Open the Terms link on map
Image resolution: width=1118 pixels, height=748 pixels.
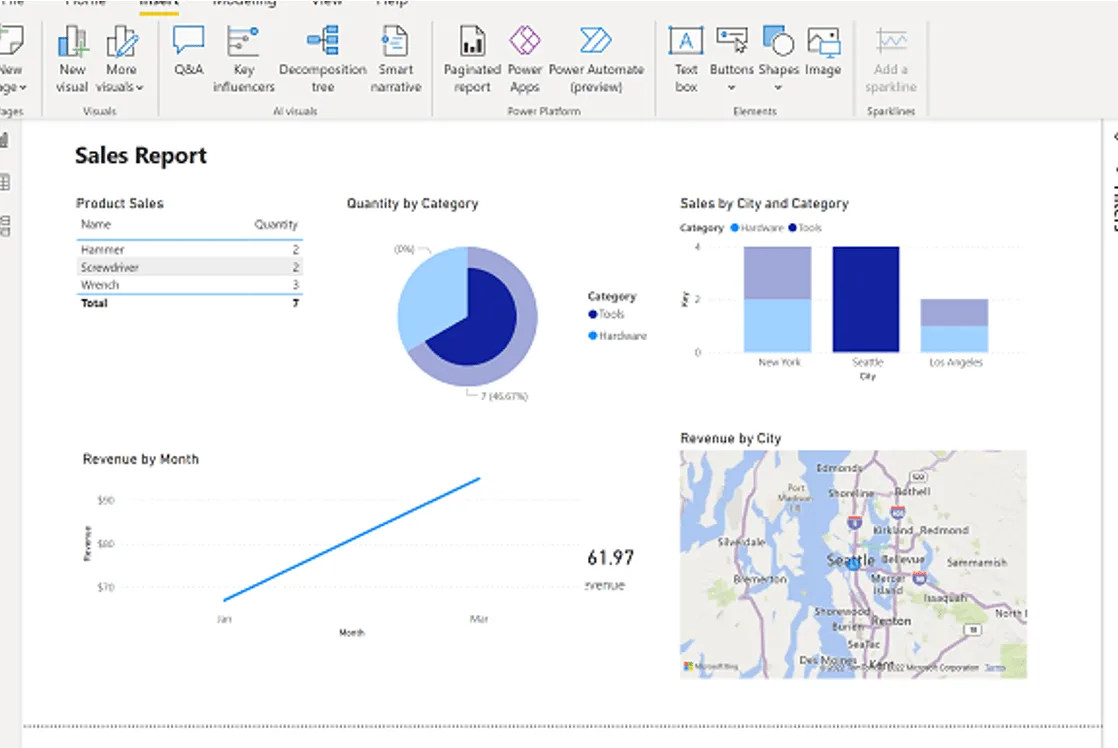click(995, 668)
